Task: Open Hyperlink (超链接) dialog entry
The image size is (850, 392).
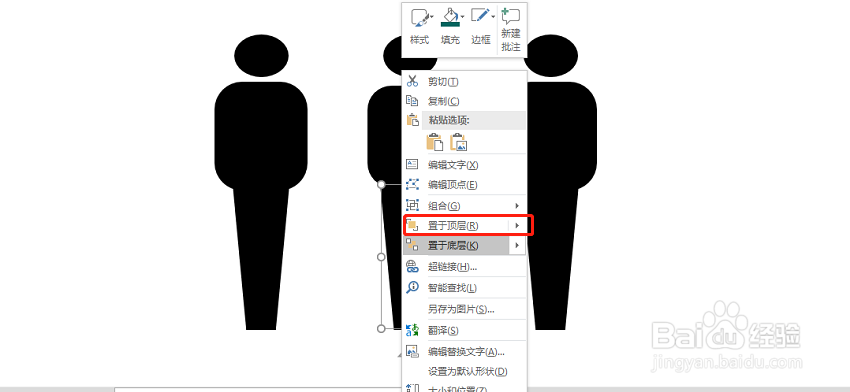Action: pyautogui.click(x=464, y=267)
